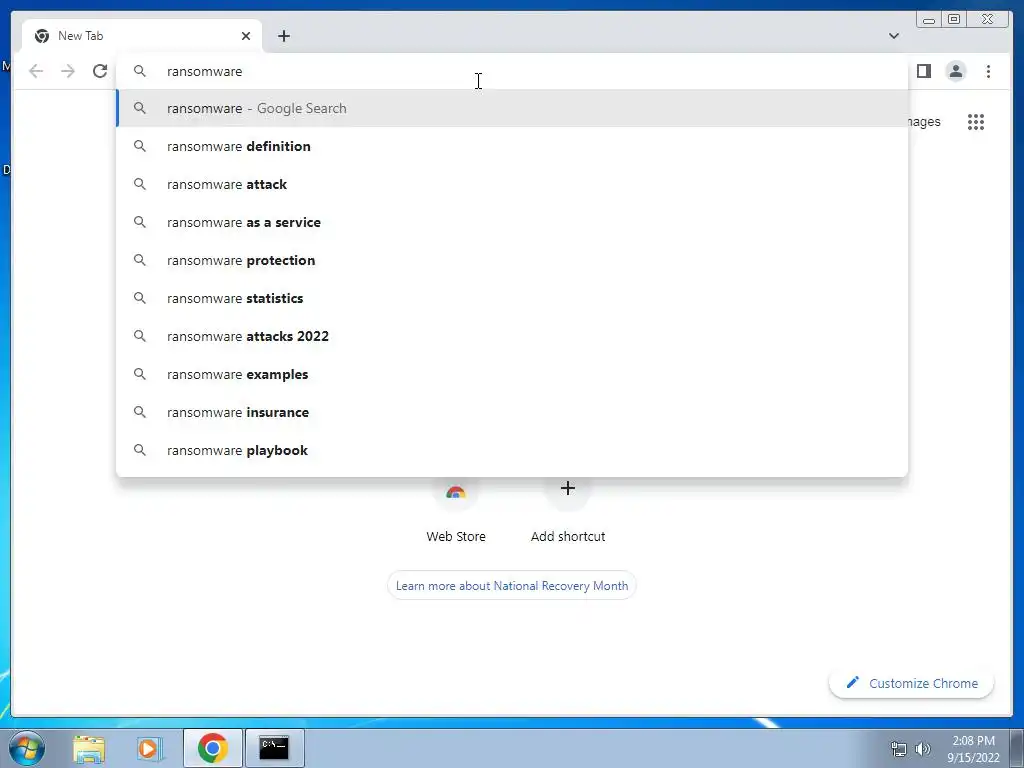Select 'ransomware playbook' suggestion
The width and height of the screenshot is (1024, 768).
(512, 450)
